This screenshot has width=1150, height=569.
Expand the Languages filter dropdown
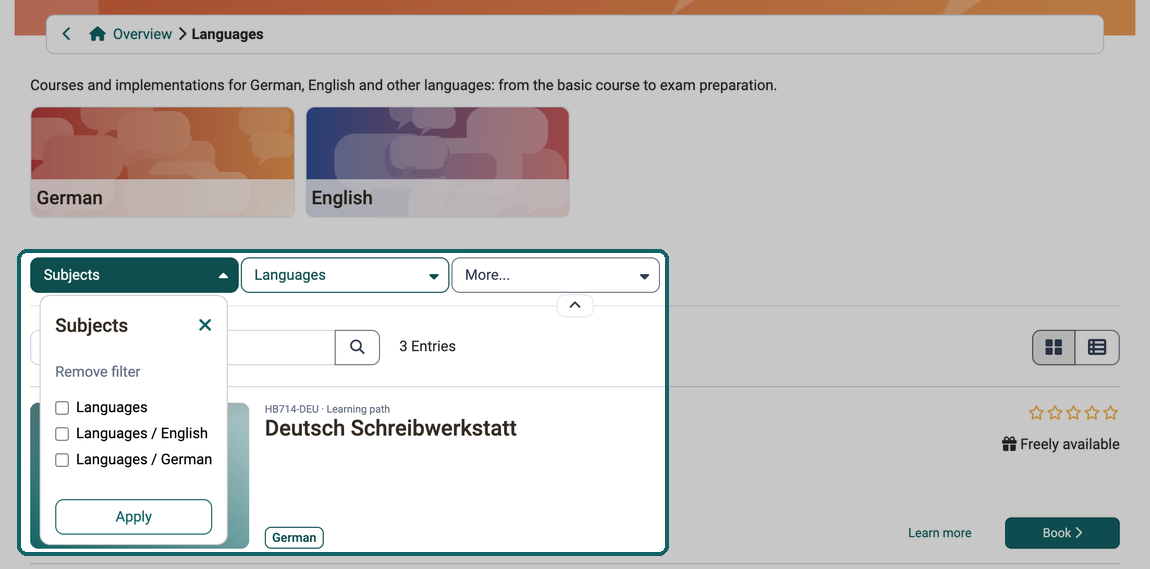345,275
